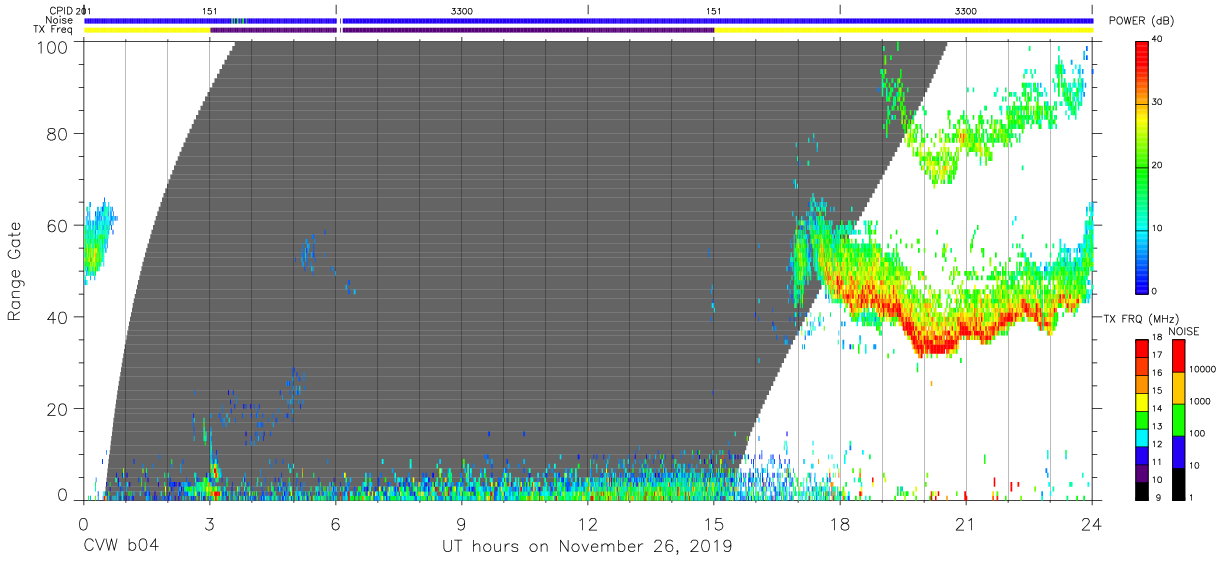Viewport: 1228px width, 567px height.
Task: Click the CPID row label
Action: click(x=62, y=10)
